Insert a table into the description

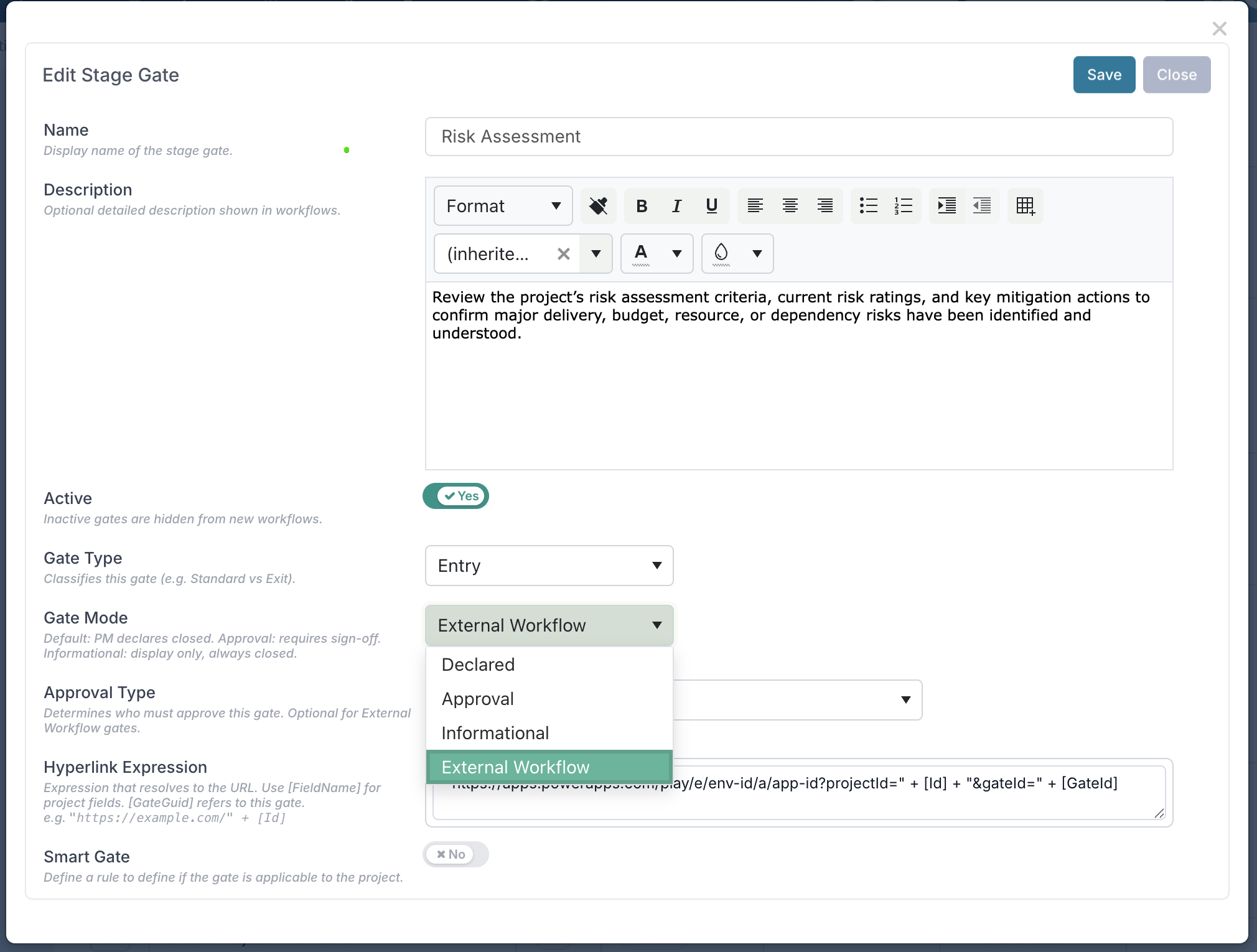1026,206
